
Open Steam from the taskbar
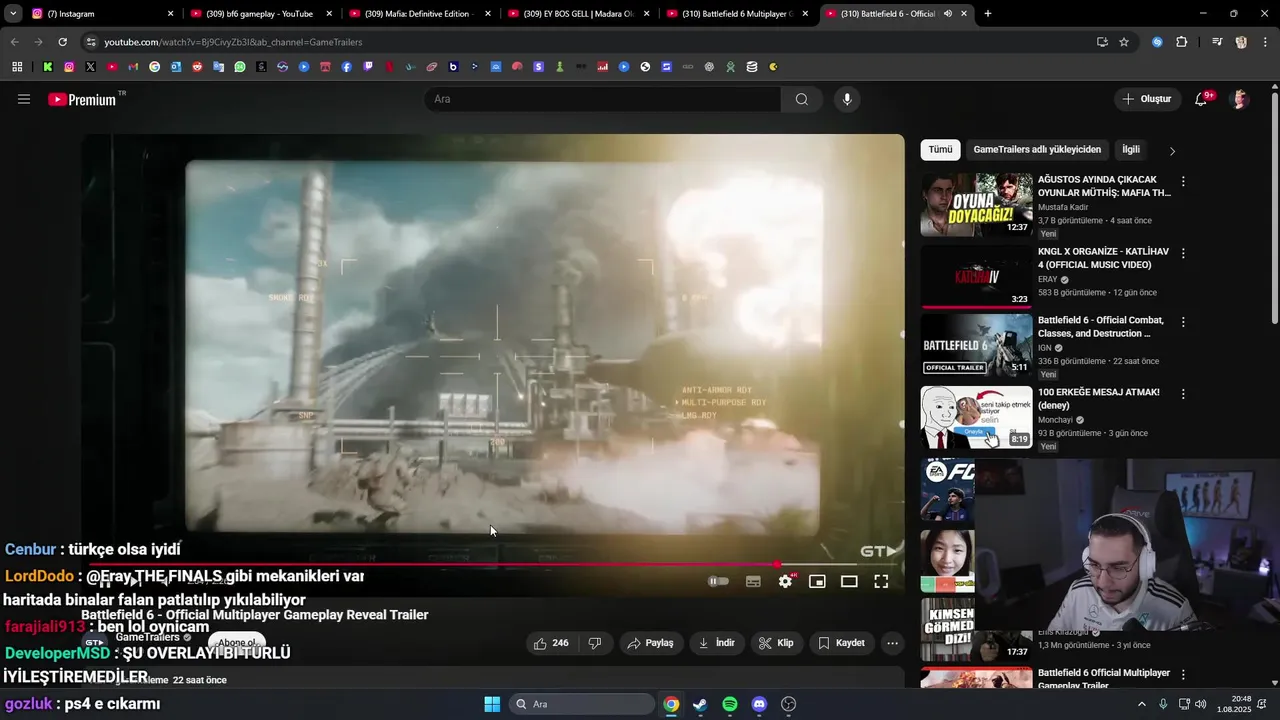pos(700,704)
